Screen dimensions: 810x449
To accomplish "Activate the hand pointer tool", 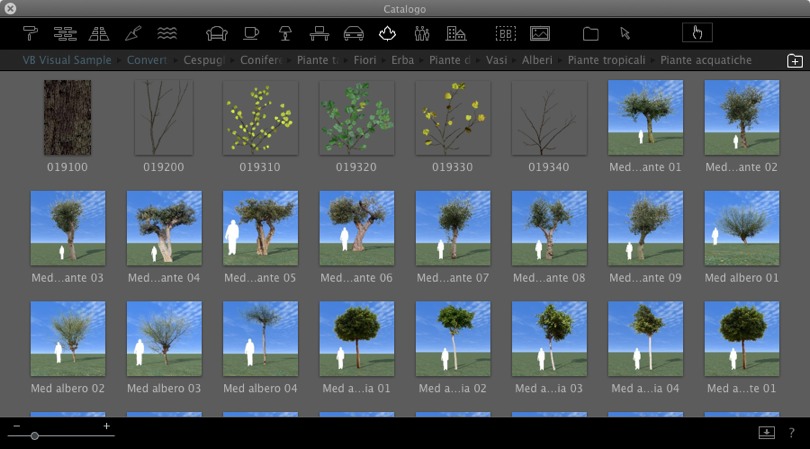I will click(697, 33).
